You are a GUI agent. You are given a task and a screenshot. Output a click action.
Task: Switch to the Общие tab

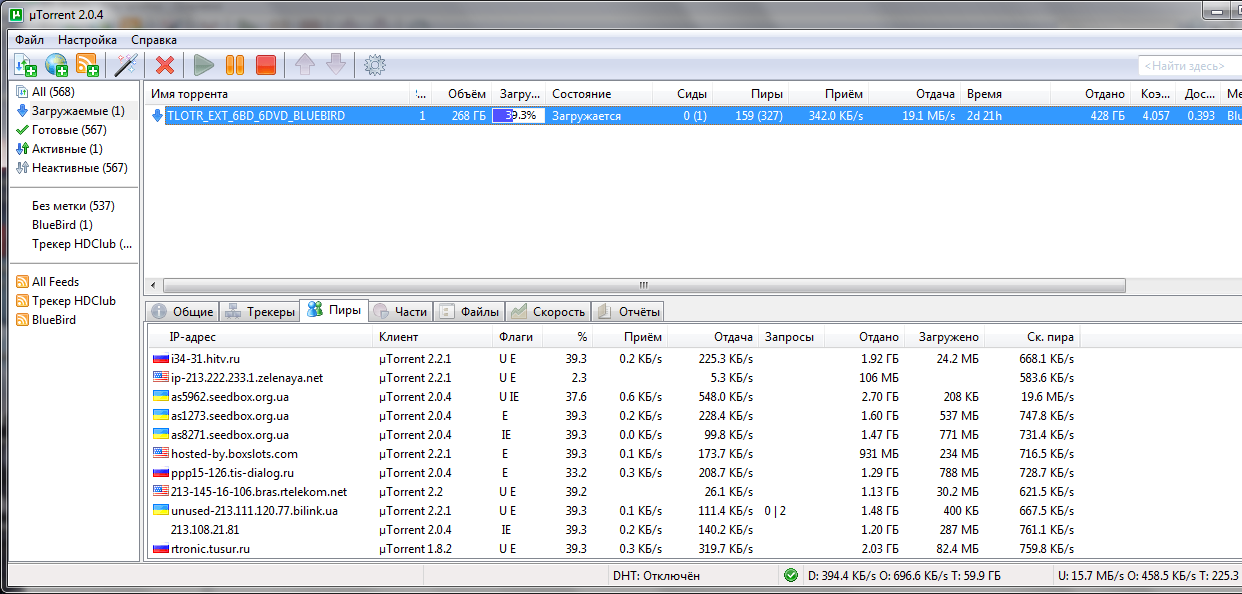click(x=181, y=312)
